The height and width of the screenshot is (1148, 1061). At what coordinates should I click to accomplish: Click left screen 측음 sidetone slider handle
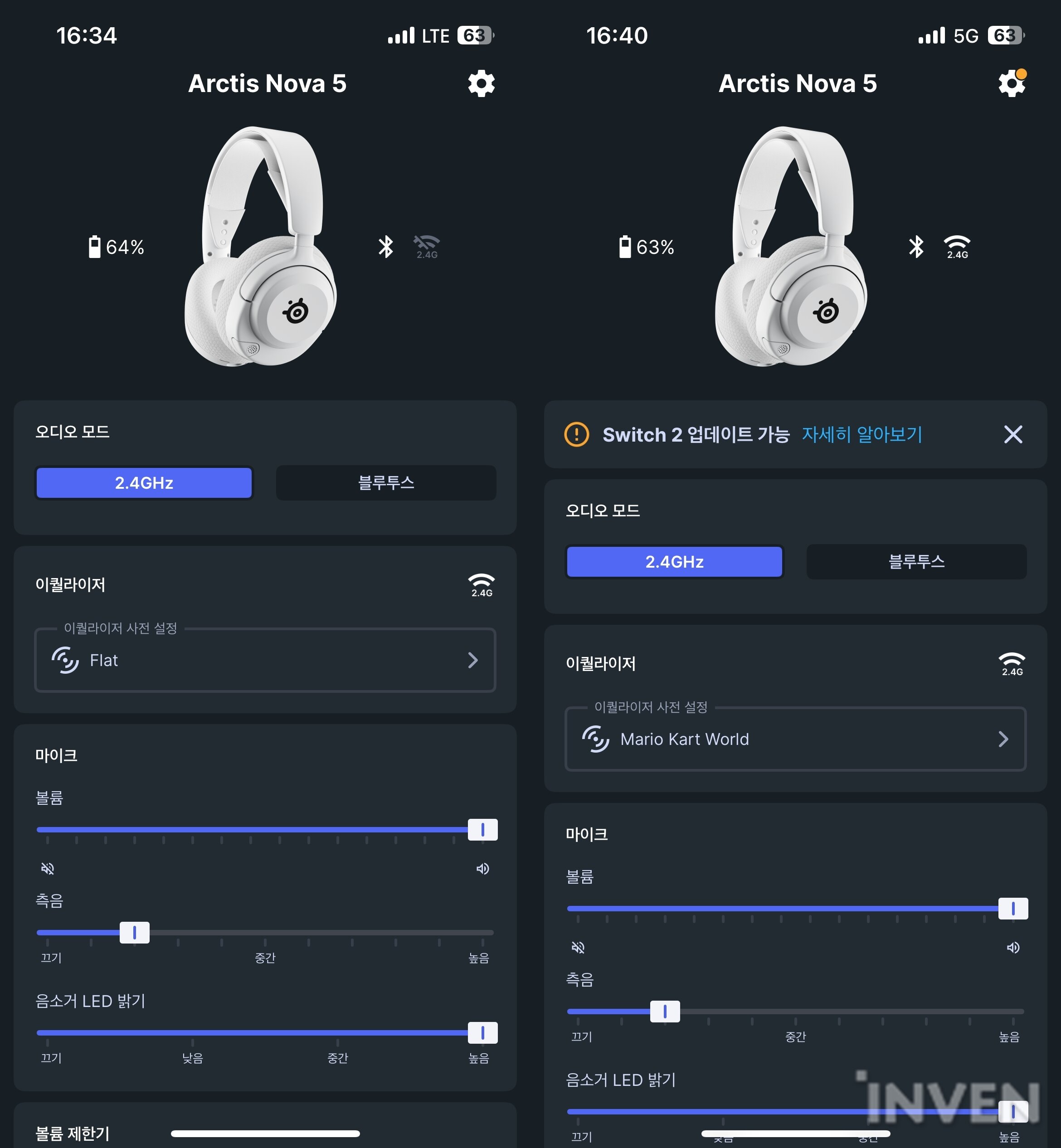coord(134,933)
